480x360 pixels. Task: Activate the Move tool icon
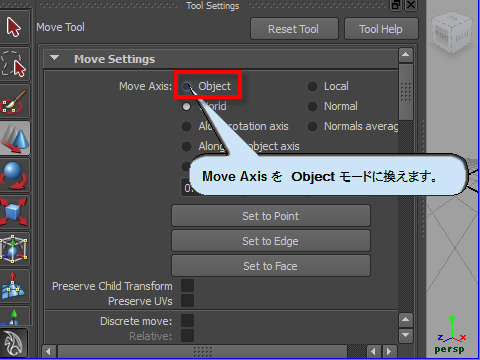(15, 138)
